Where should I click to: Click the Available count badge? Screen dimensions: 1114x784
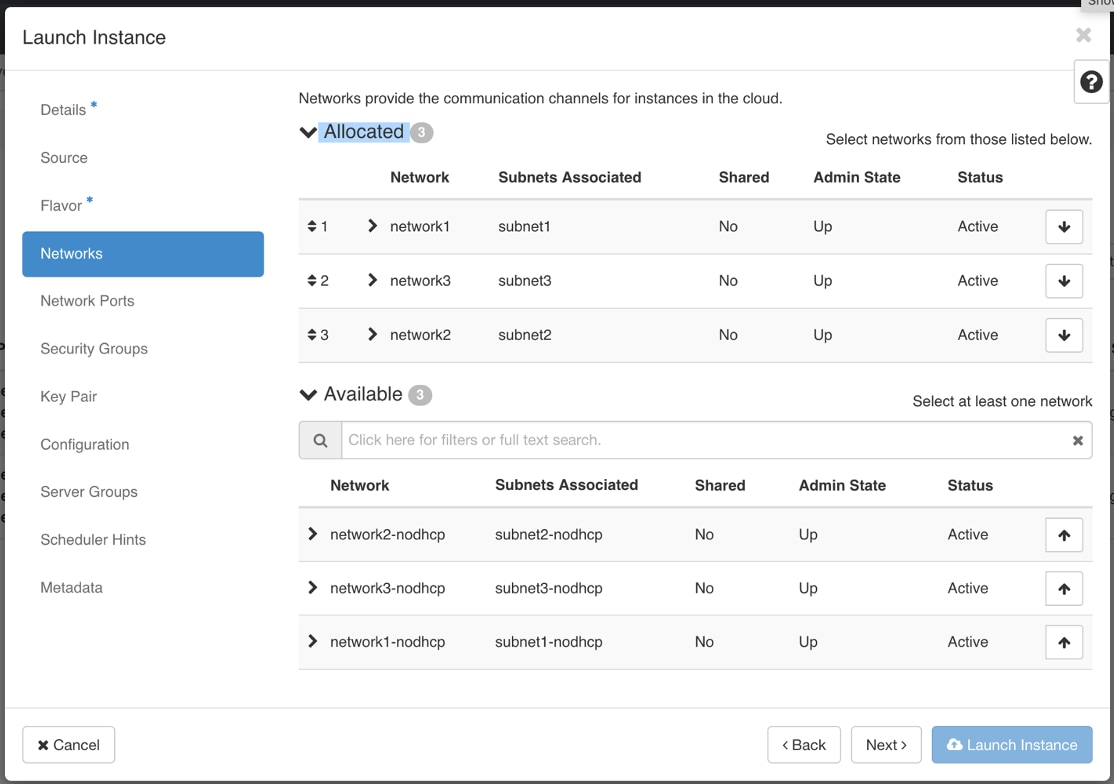pyautogui.click(x=420, y=395)
